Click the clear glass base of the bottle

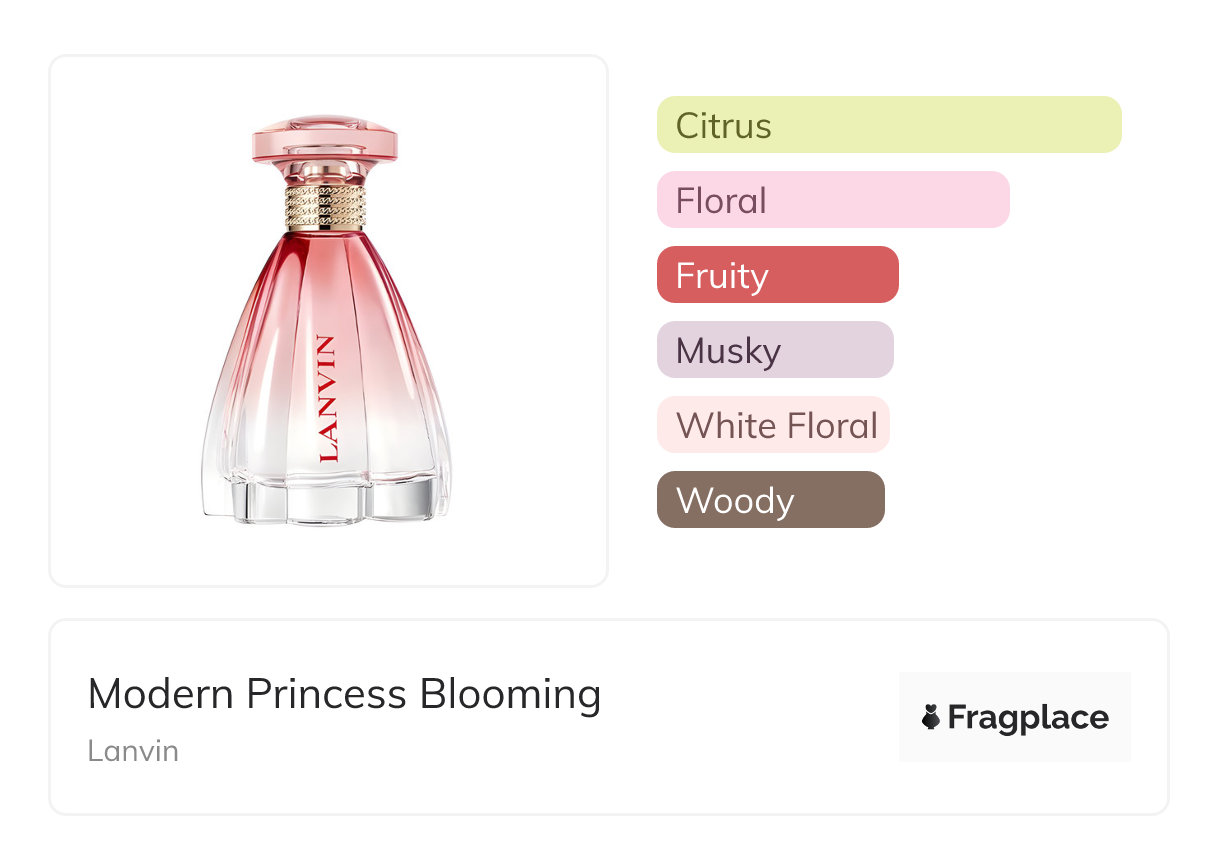click(327, 502)
